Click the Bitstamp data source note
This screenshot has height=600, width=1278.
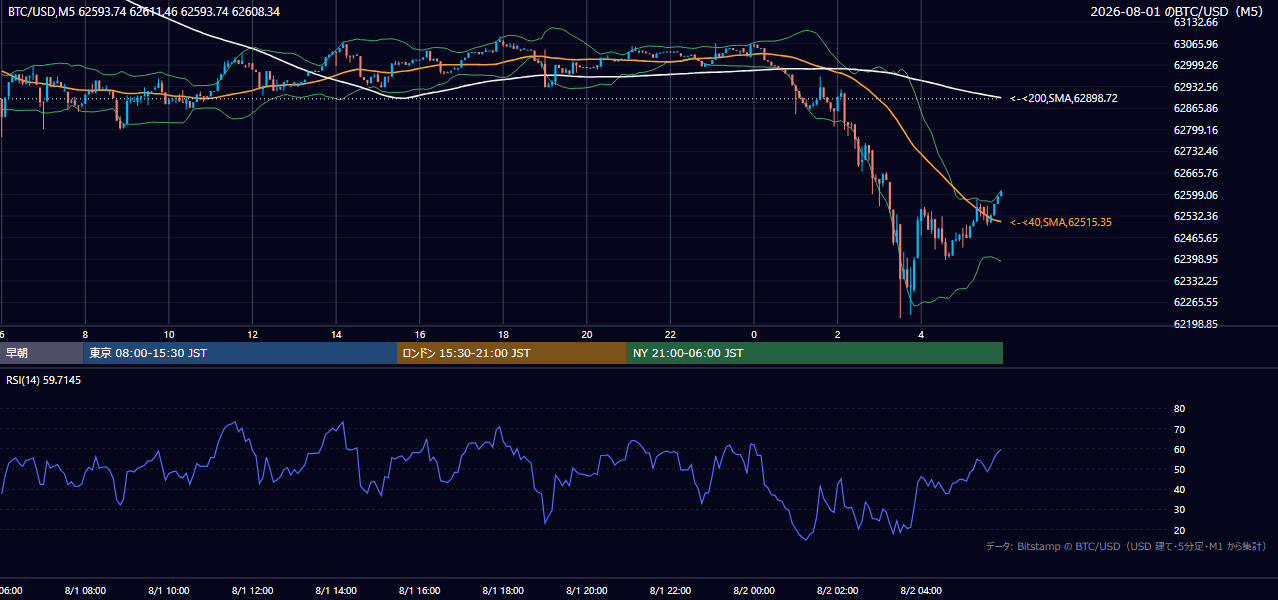(x=1126, y=546)
